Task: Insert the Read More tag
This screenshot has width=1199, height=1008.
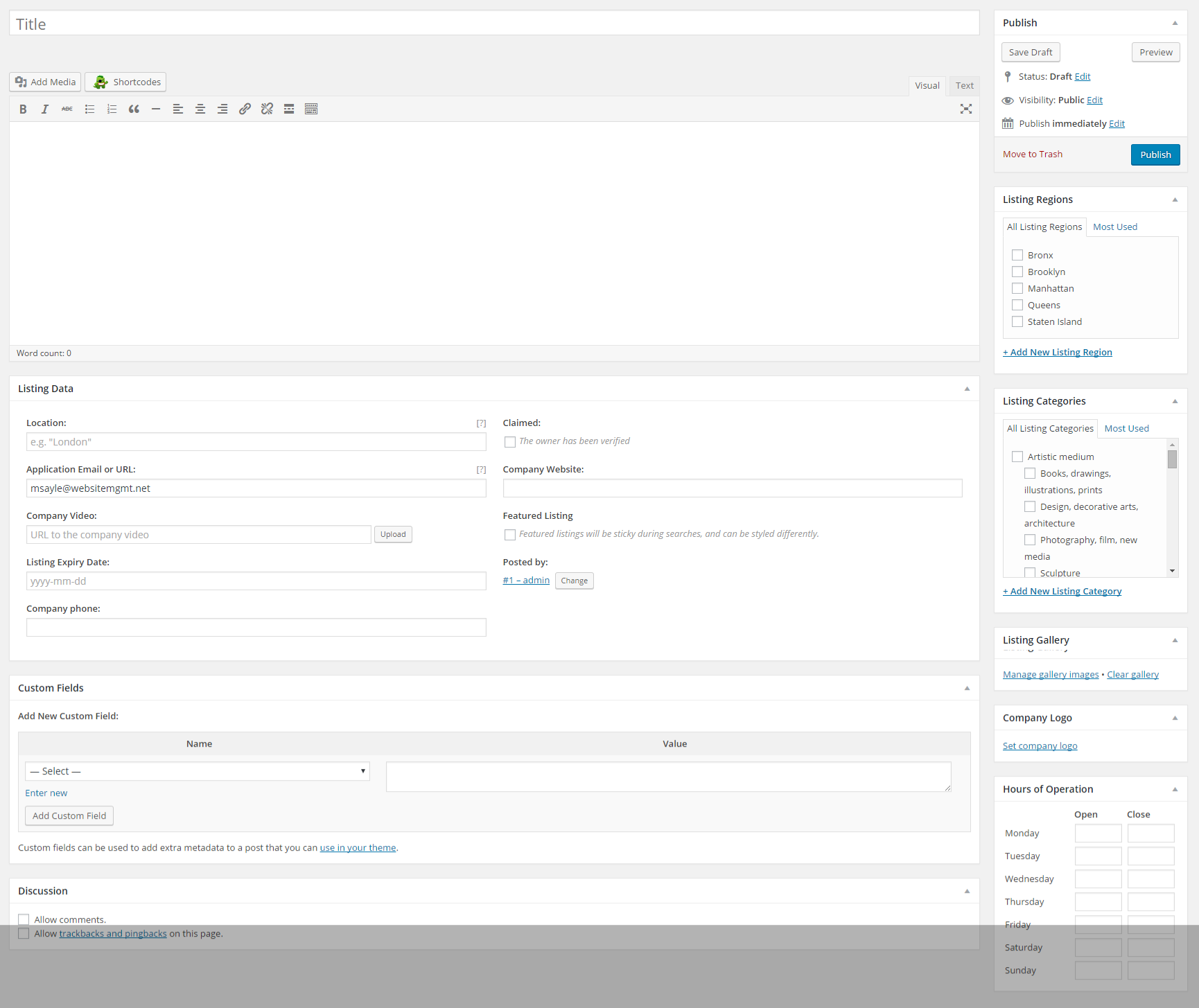Action: point(289,109)
